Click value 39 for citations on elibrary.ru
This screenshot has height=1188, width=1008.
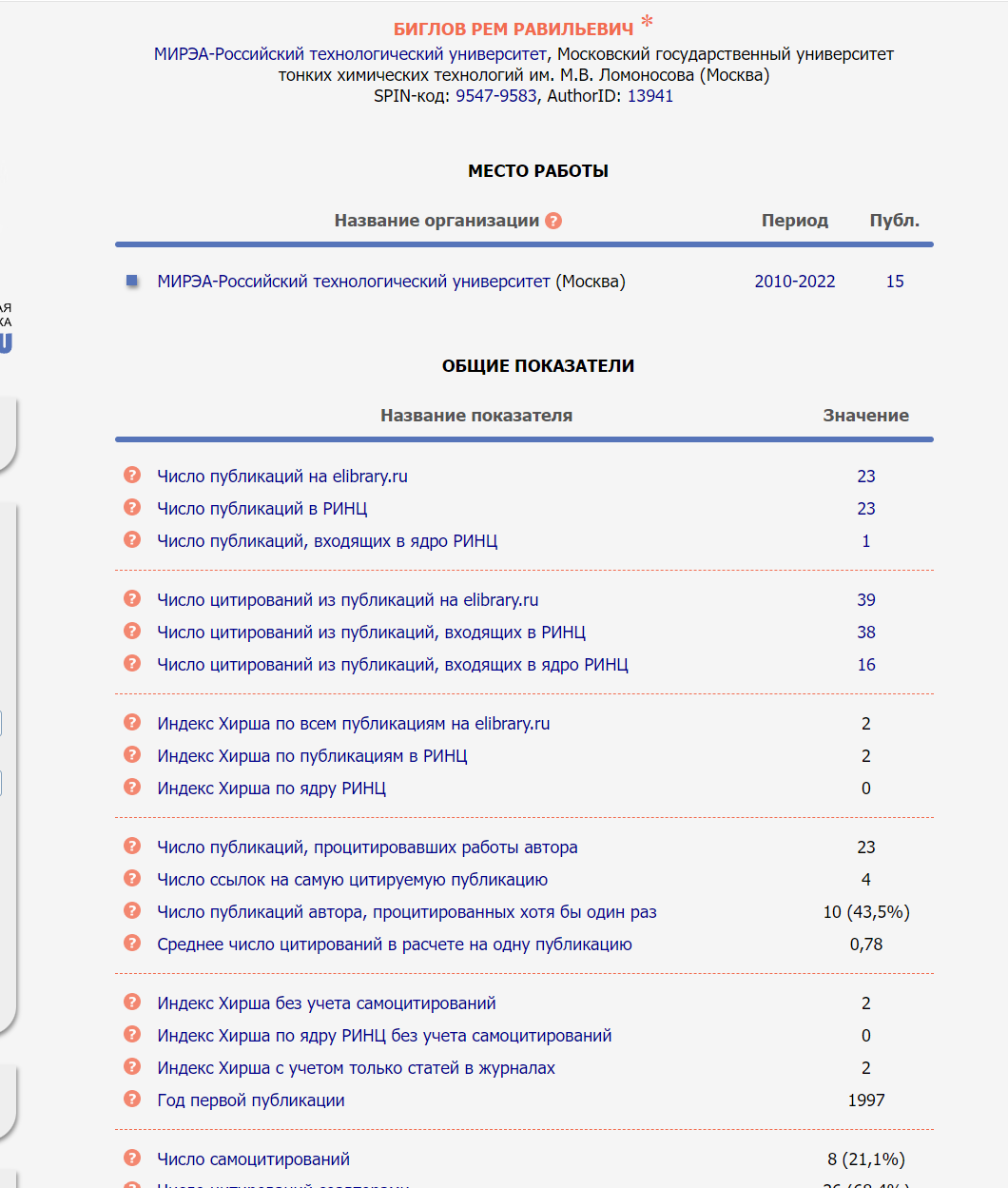[865, 600]
